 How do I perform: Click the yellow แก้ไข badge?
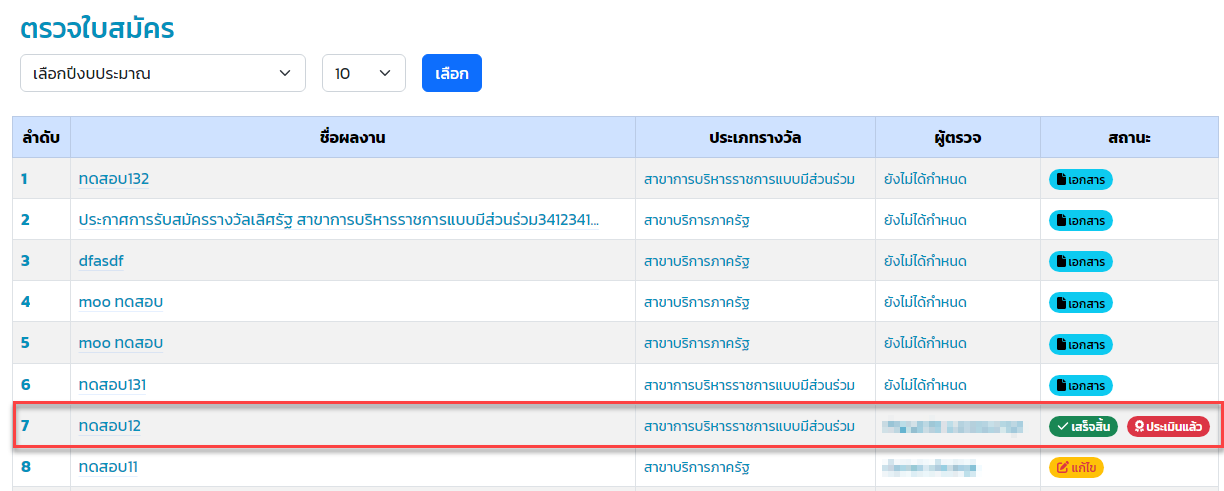click(1076, 467)
